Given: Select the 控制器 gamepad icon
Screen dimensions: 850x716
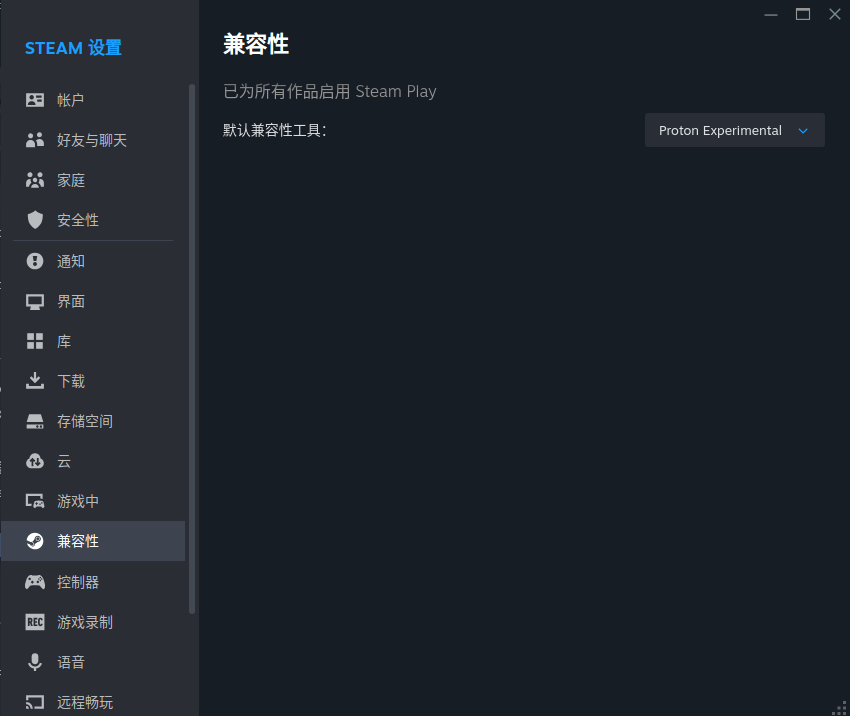Looking at the screenshot, I should point(35,582).
